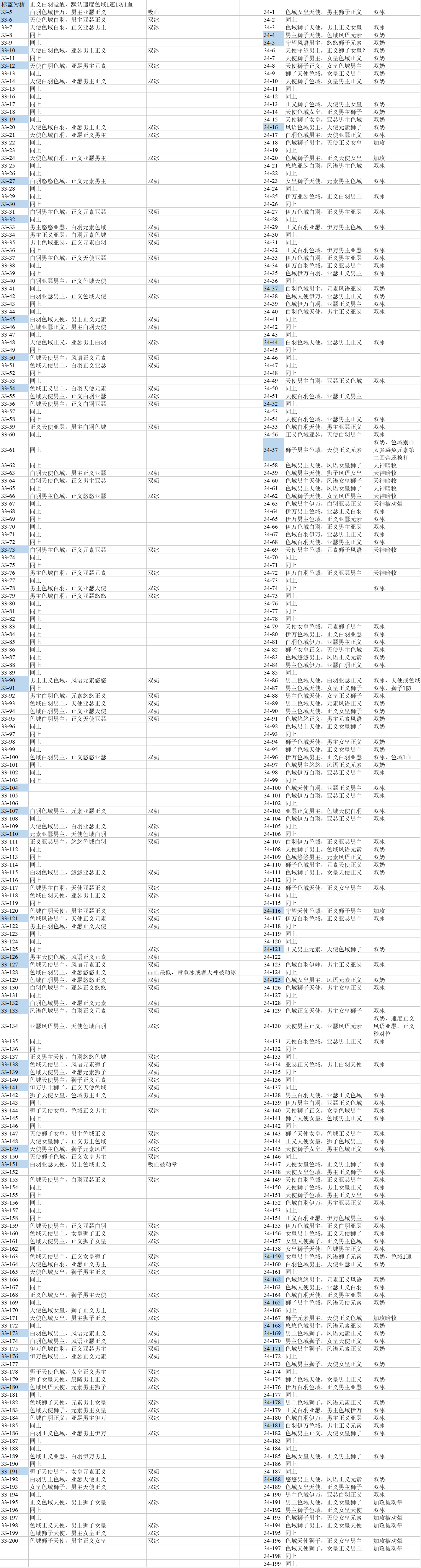Click the blue label 33-54

coord(14,388)
